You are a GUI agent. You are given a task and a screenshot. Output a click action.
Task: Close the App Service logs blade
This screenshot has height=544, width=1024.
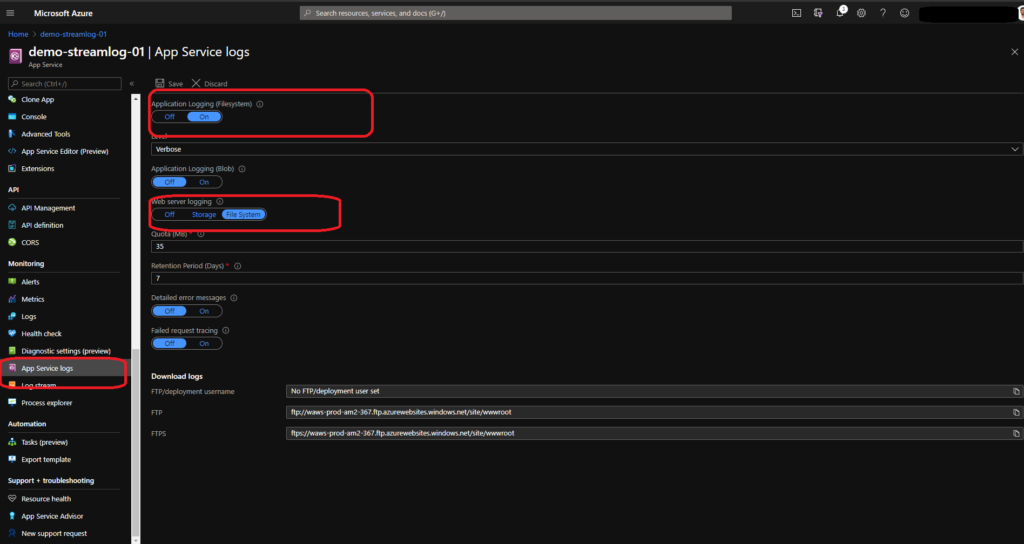pyautogui.click(x=1014, y=52)
